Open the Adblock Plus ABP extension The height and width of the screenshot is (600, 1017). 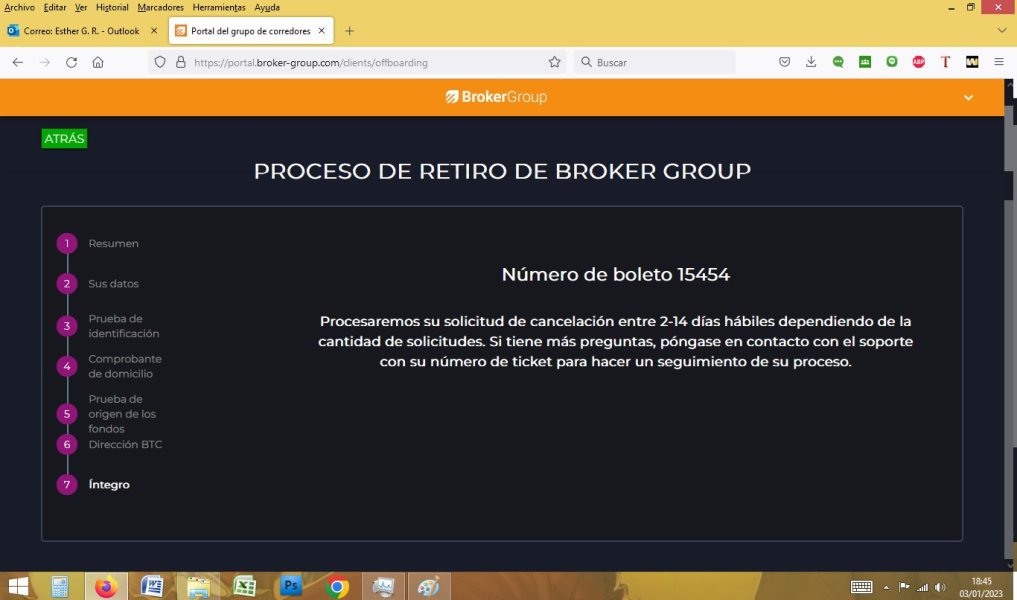coord(918,62)
